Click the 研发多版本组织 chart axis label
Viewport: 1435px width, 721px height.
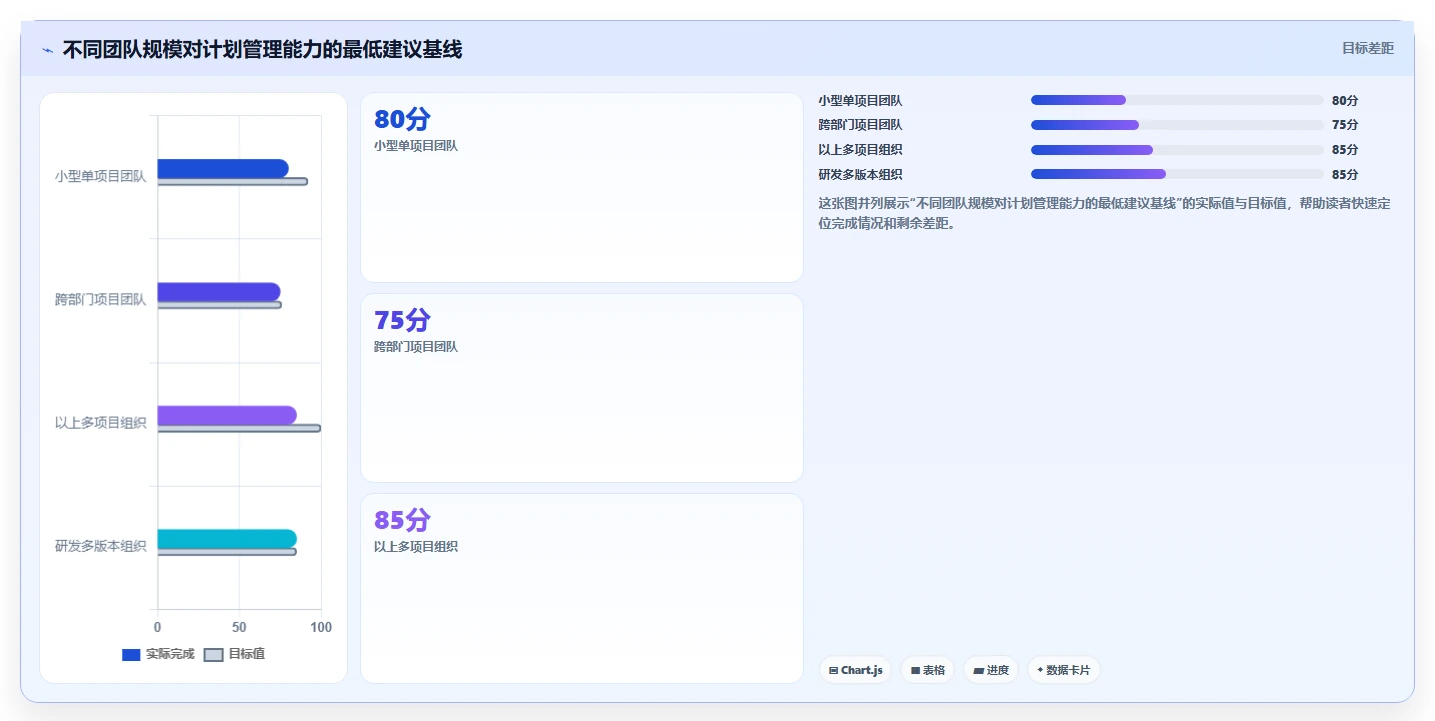pyautogui.click(x=101, y=546)
